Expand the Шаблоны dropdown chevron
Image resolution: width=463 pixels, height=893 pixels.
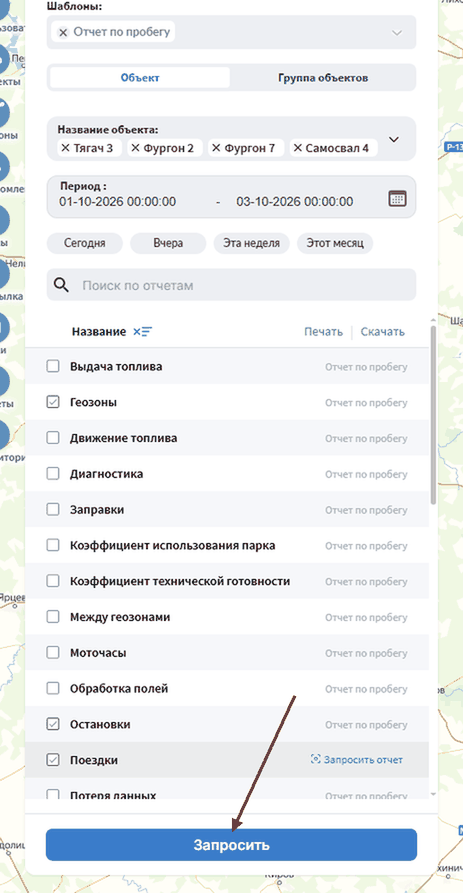[397, 32]
